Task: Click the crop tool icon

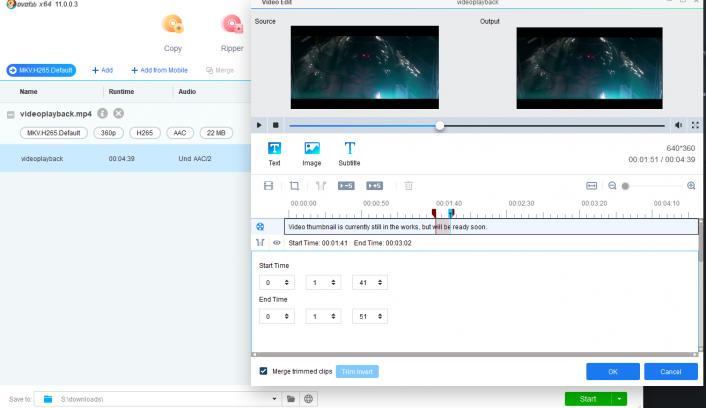Action: click(295, 186)
